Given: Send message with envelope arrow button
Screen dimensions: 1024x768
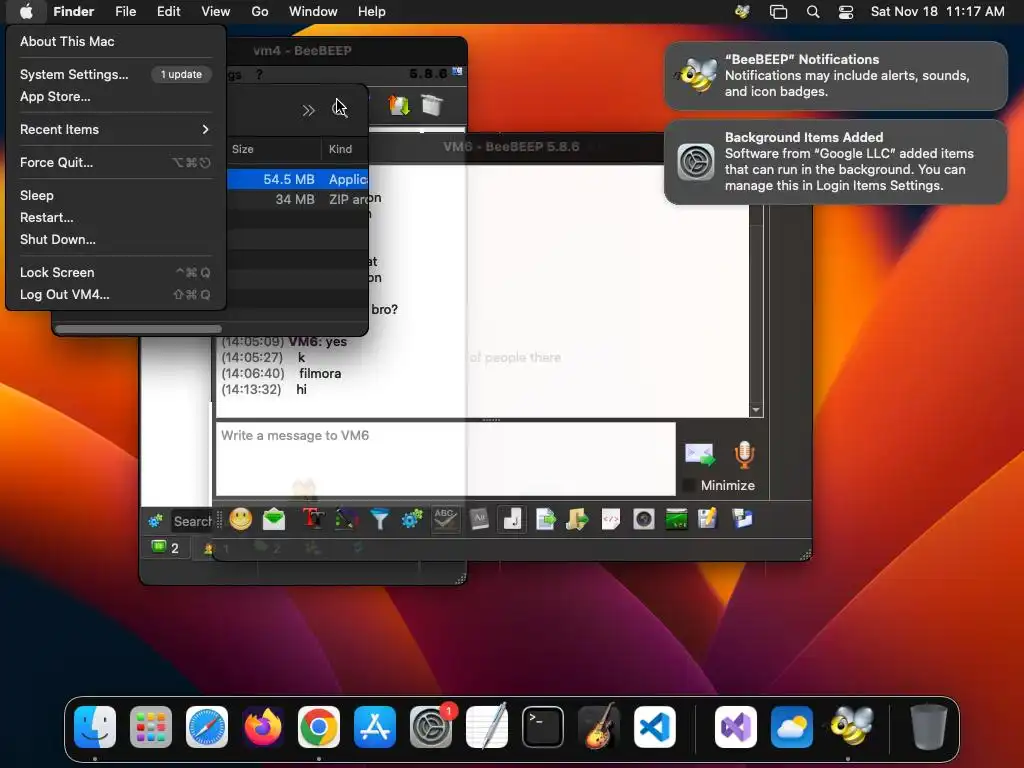Looking at the screenshot, I should 700,454.
